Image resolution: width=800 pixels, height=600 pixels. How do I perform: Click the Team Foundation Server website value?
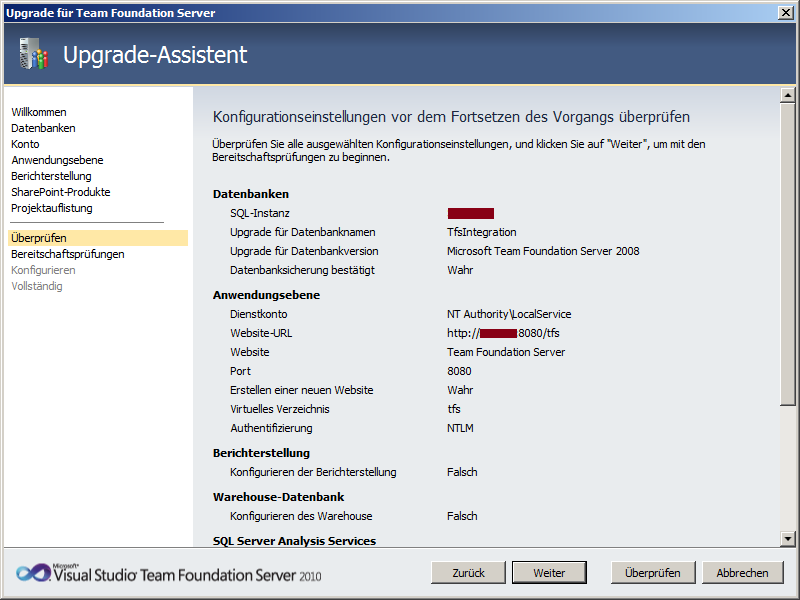click(506, 352)
